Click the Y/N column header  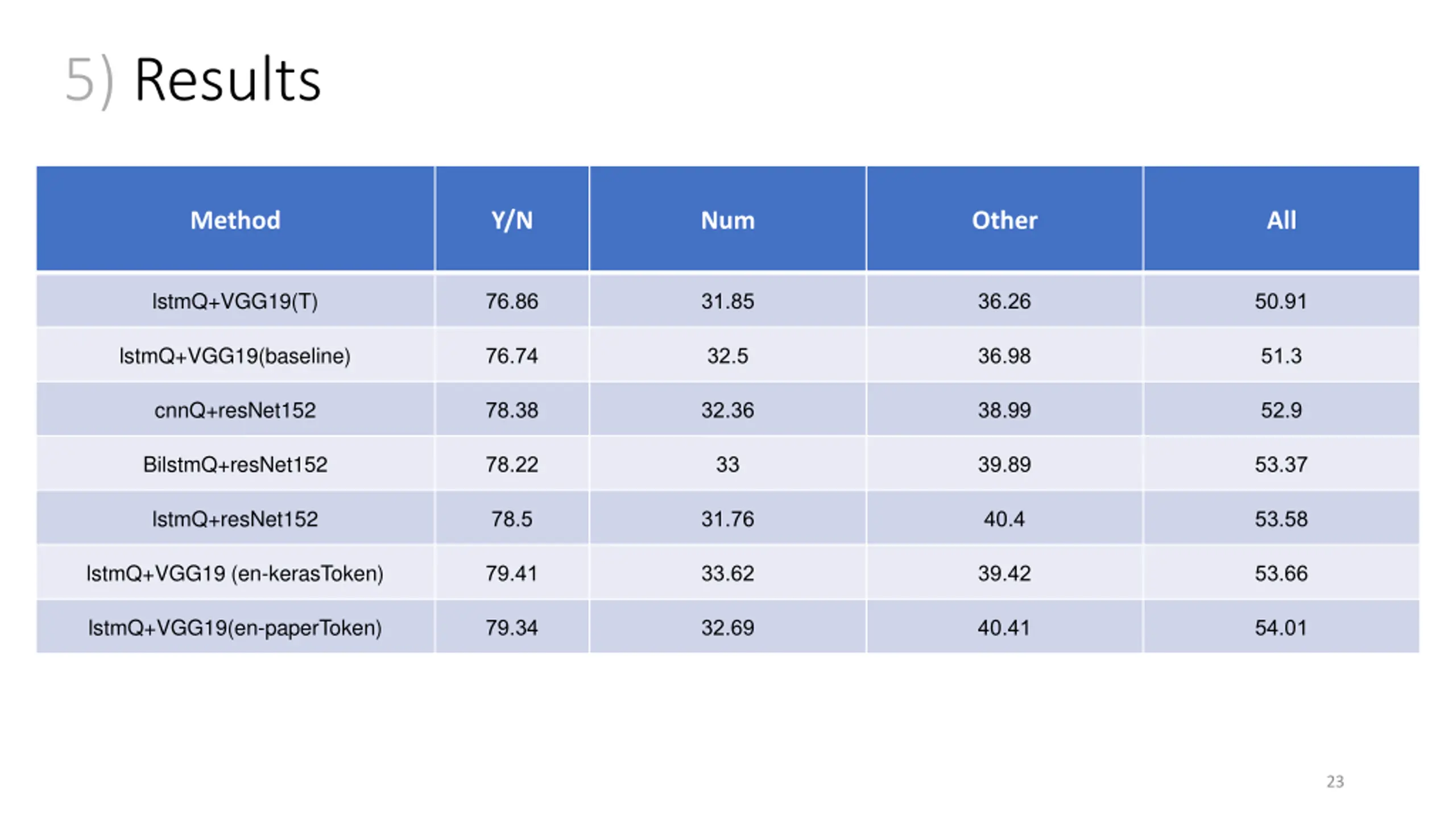click(x=512, y=219)
